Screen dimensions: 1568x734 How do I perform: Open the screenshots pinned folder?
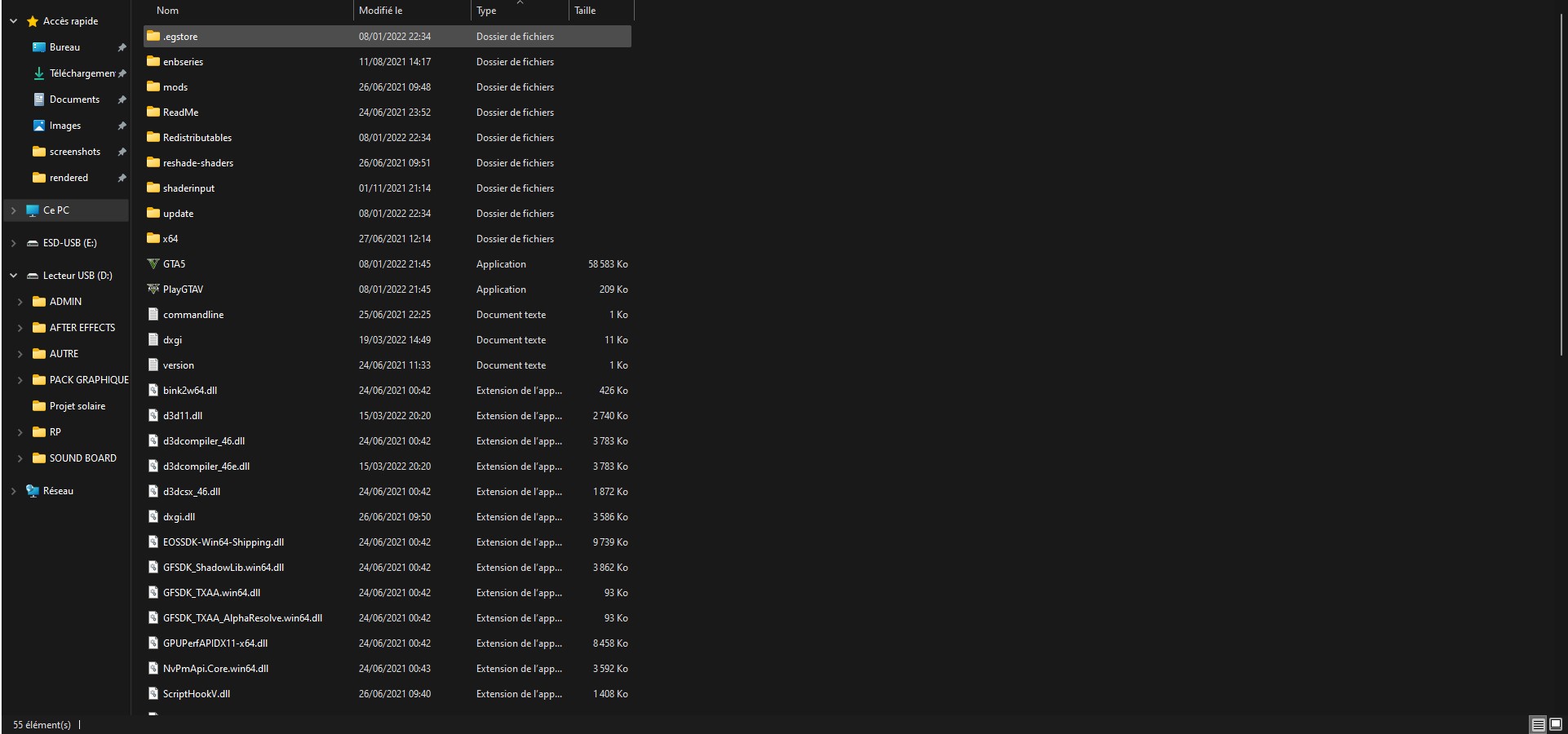(x=75, y=152)
